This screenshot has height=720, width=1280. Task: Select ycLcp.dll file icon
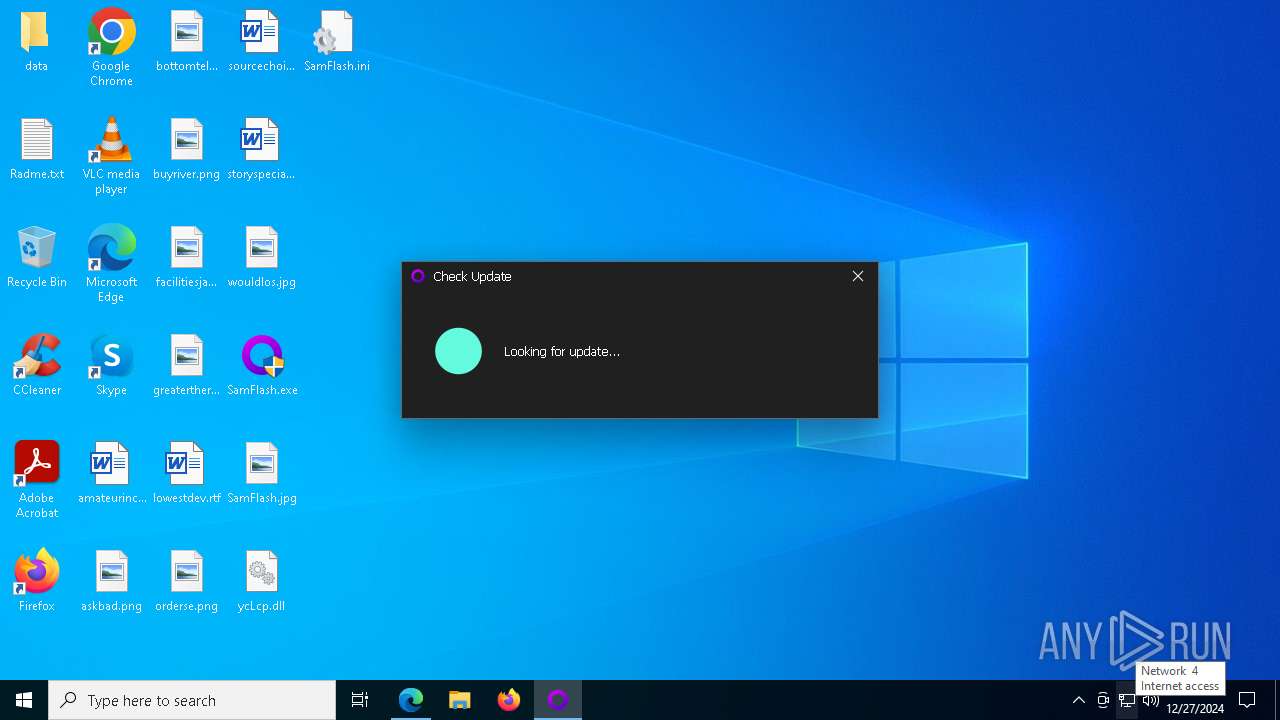(x=261, y=581)
